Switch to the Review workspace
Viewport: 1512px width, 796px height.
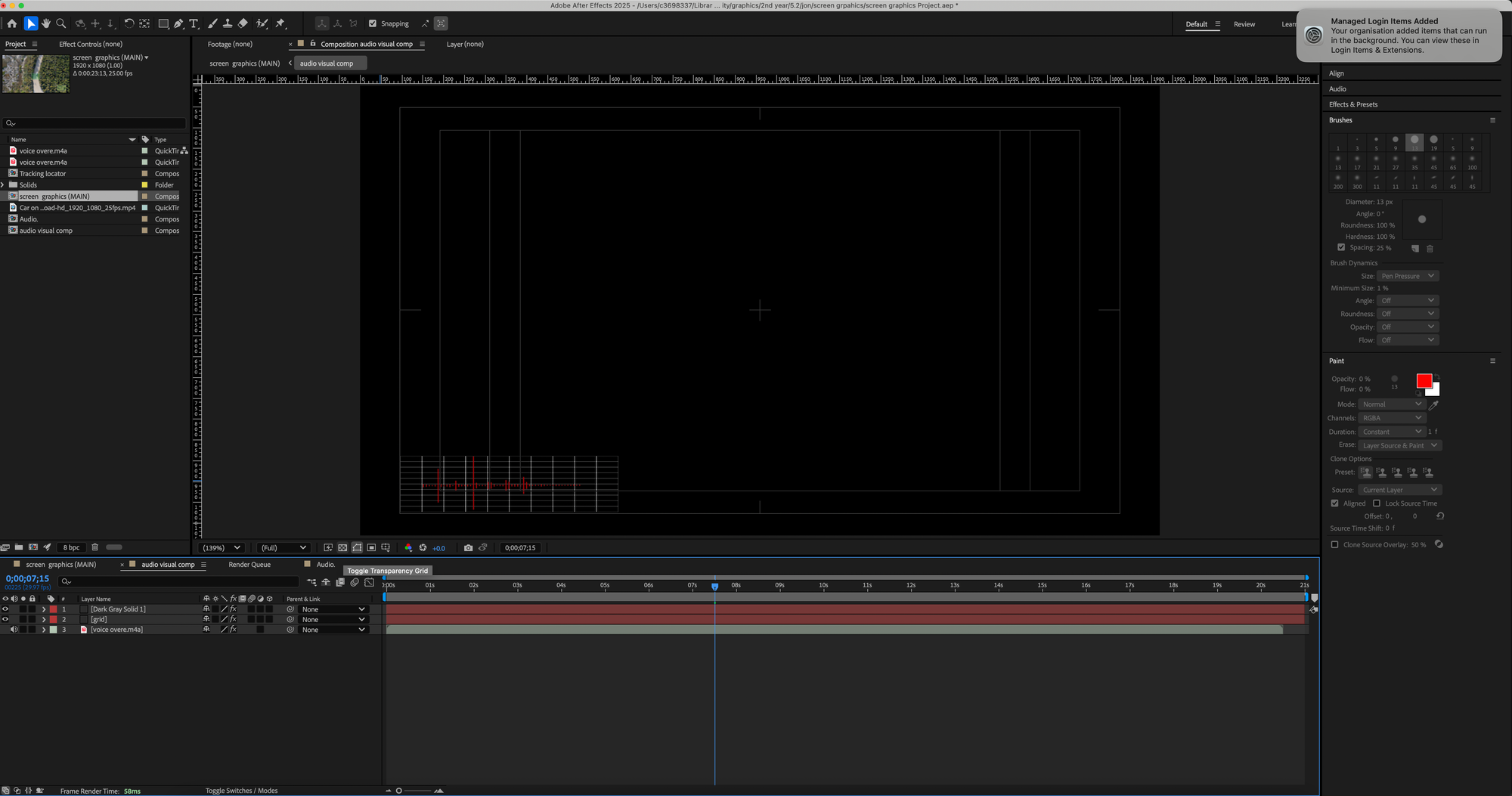(1244, 24)
